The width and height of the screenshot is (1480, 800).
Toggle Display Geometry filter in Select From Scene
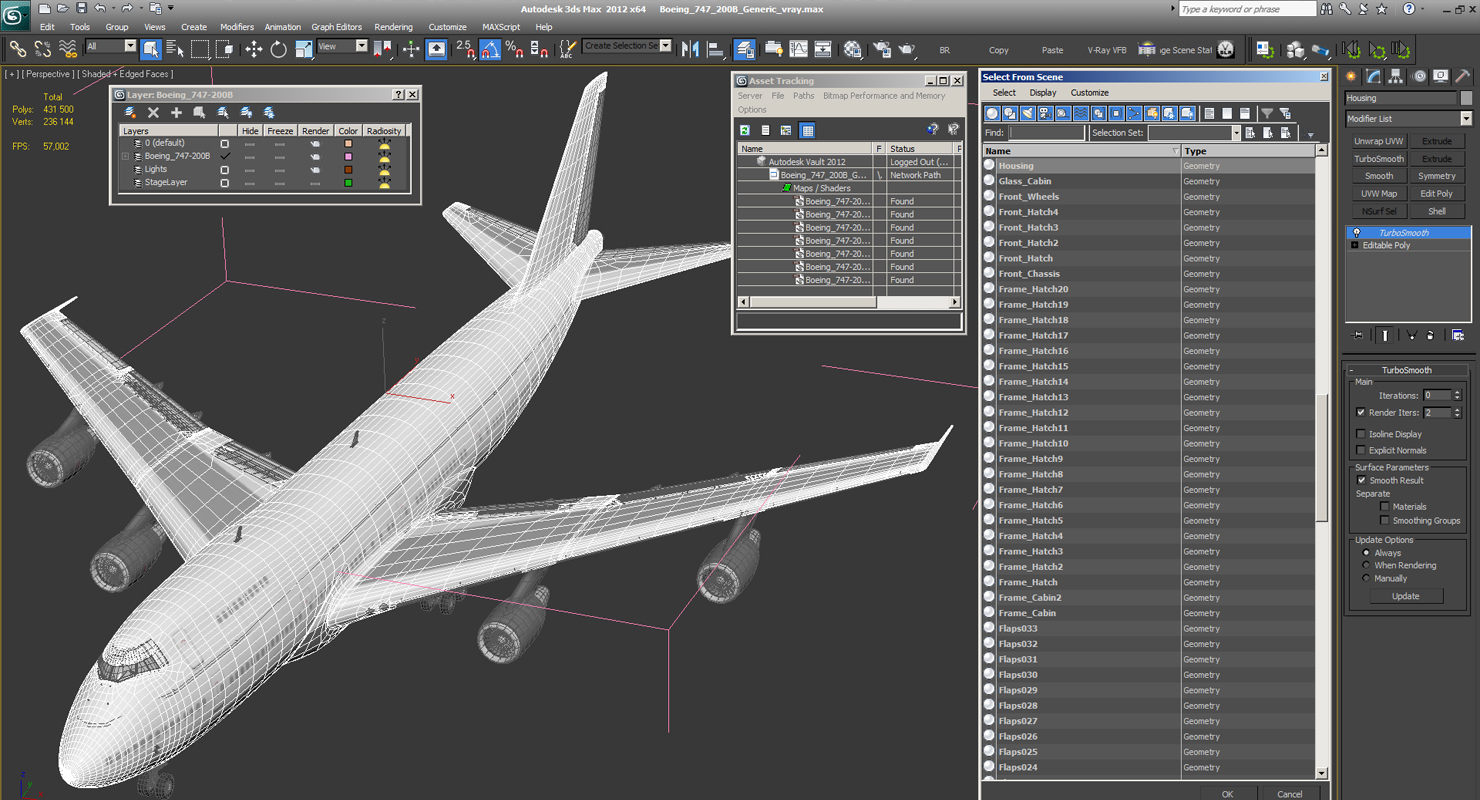tap(992, 113)
